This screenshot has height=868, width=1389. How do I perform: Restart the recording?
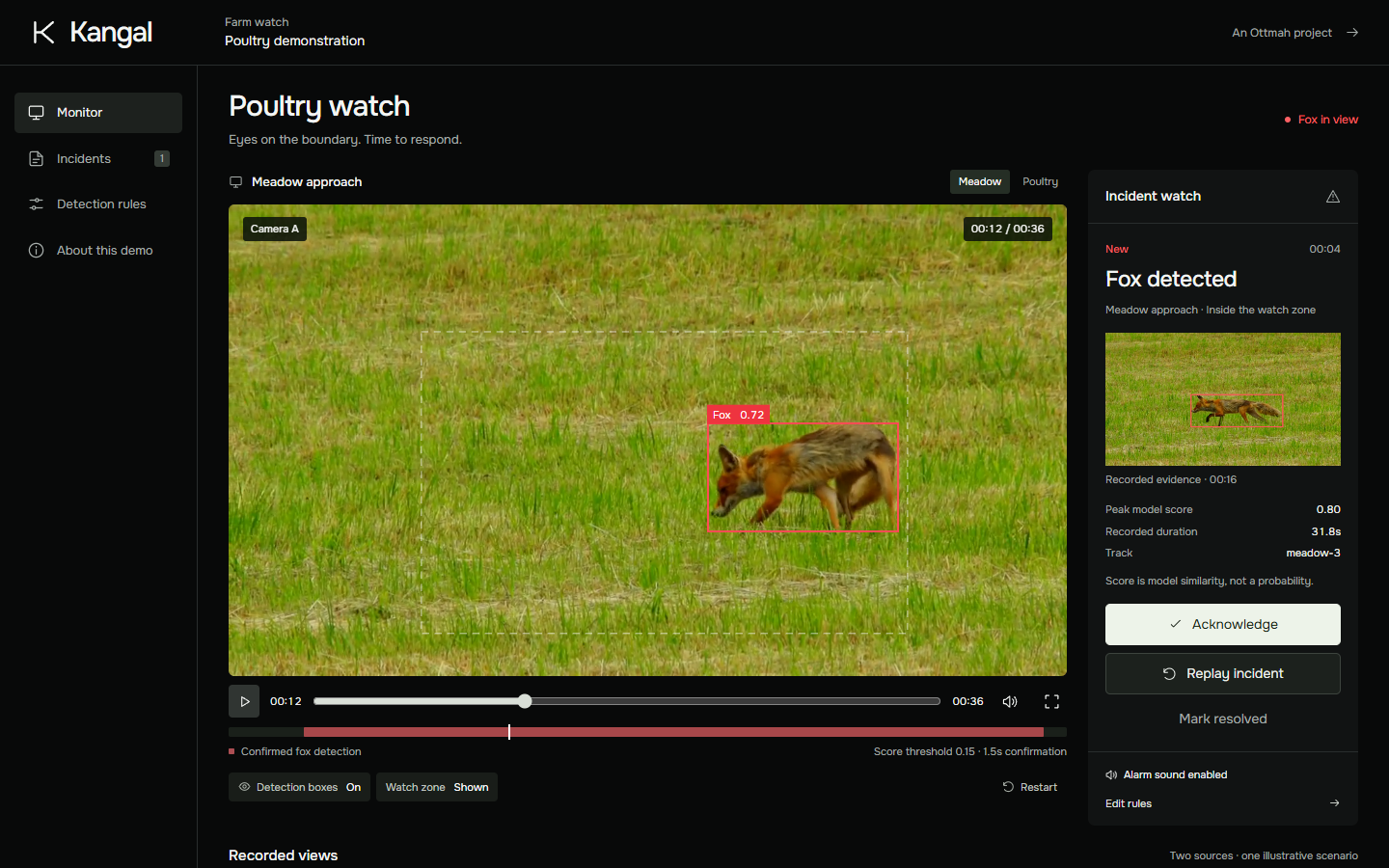pyautogui.click(x=1030, y=787)
